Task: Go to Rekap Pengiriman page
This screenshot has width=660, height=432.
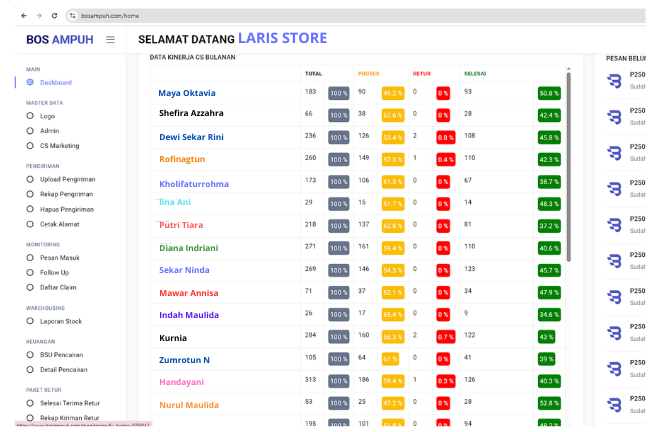Action: pyautogui.click(x=67, y=194)
